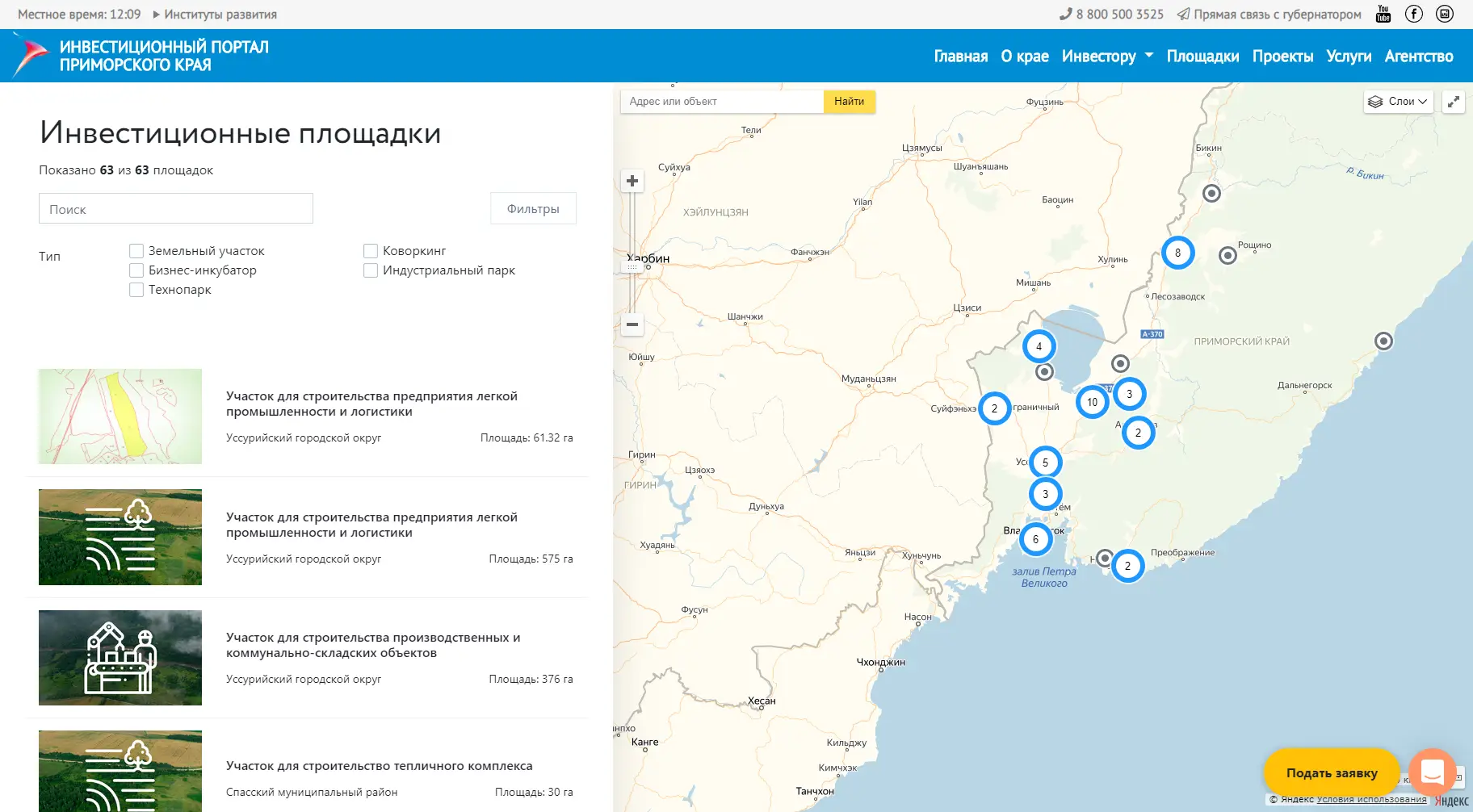Open the 376 га site thumbnail
The image size is (1473, 812).
[x=120, y=658]
